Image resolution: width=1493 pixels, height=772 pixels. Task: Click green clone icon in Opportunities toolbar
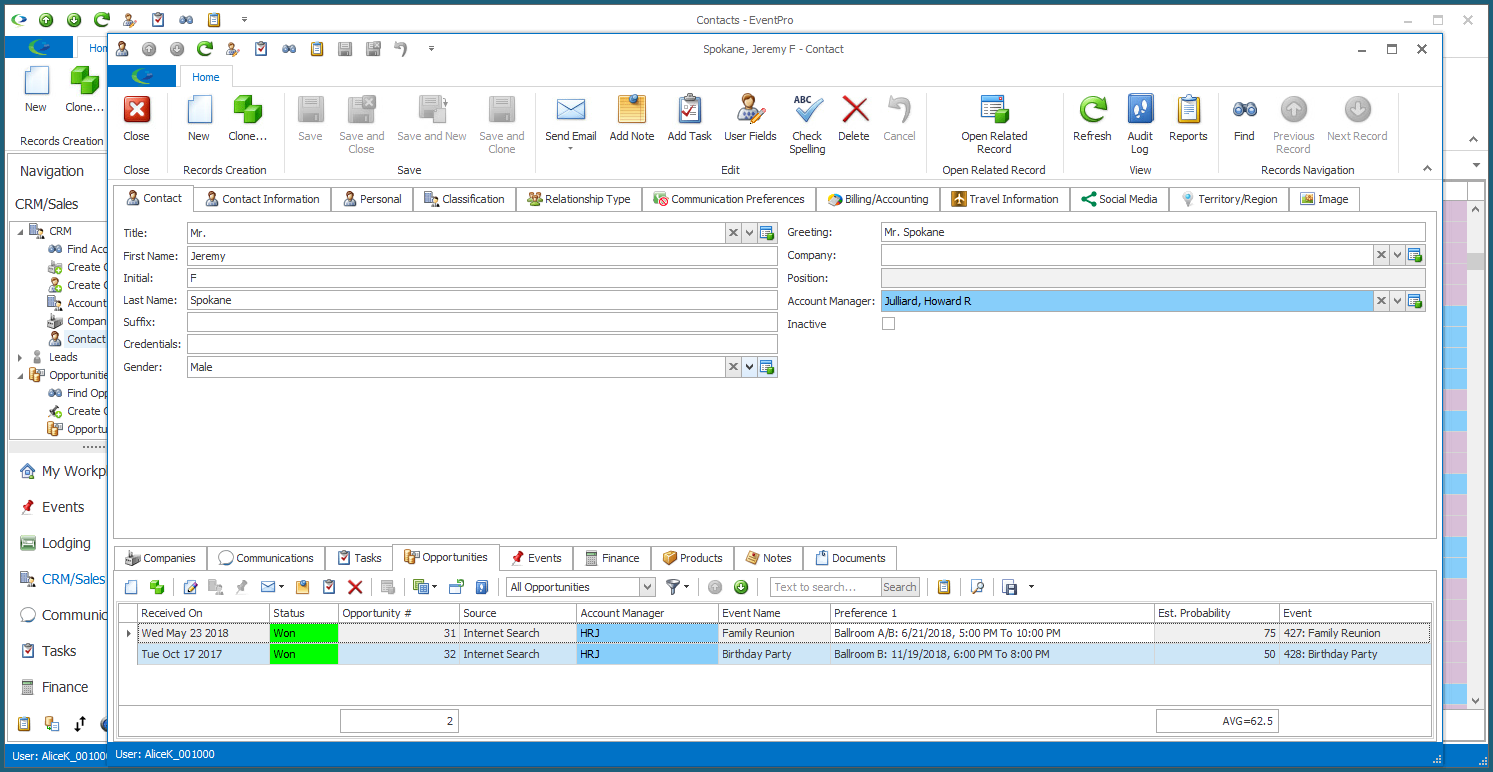coord(156,587)
